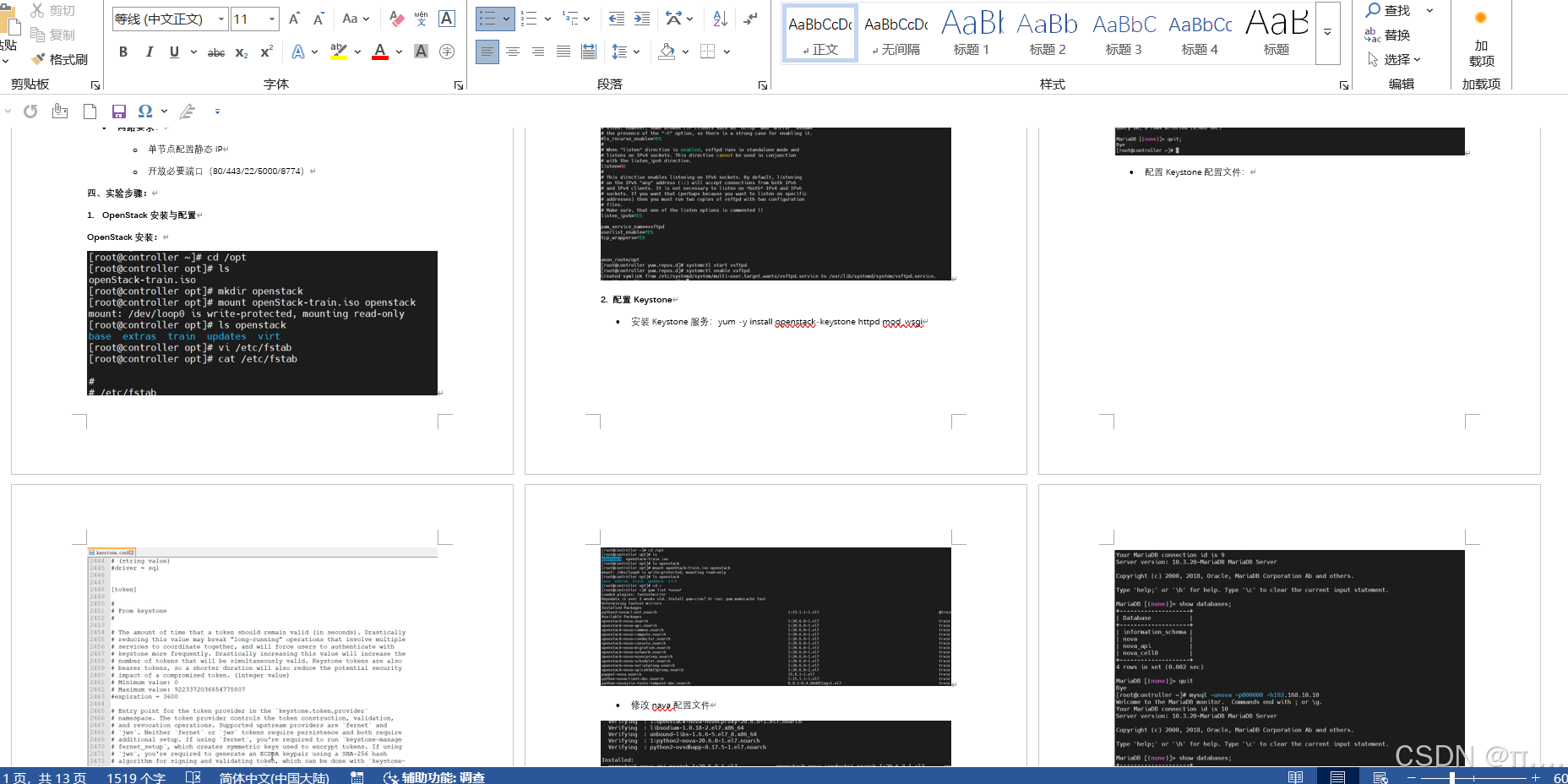1568x784 pixels.
Task: Click the Cut (剪切) button
Action: coord(52,11)
